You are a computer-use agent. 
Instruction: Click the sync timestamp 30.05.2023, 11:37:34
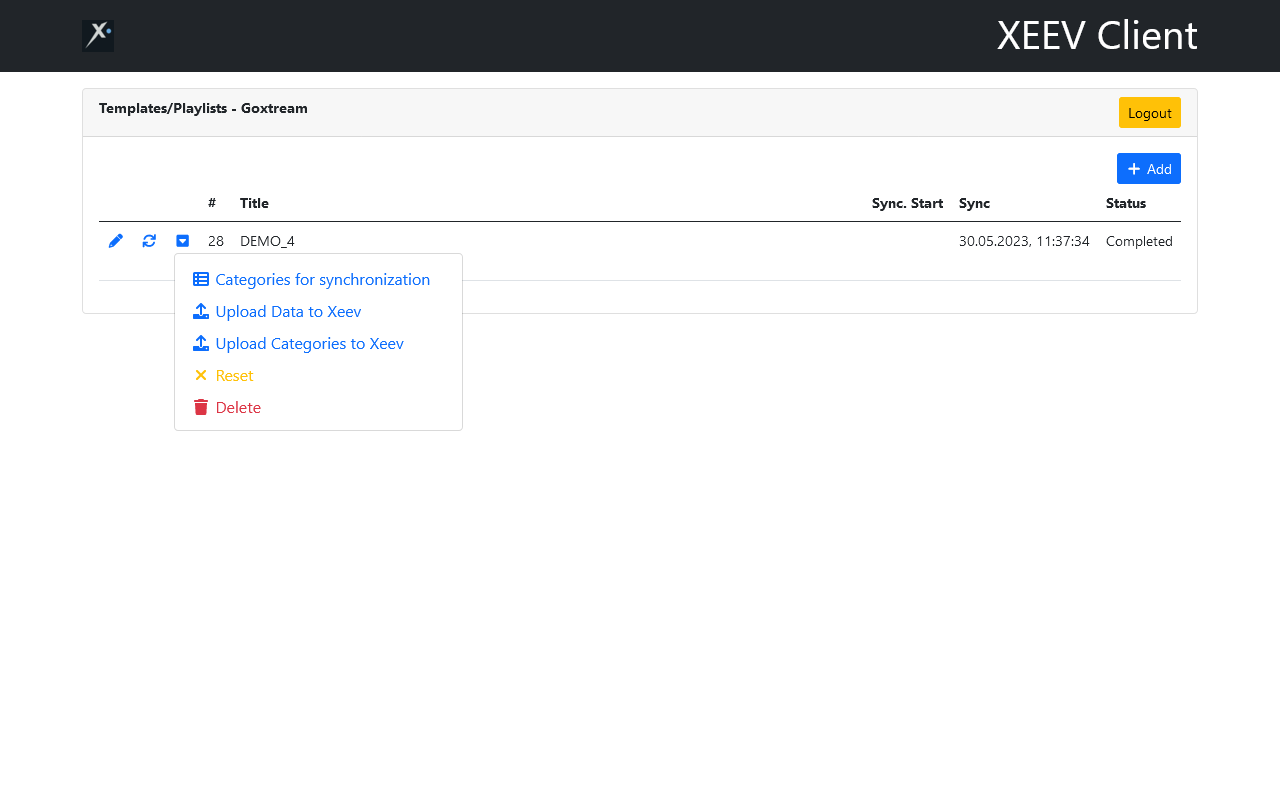pyautogui.click(x=1024, y=241)
